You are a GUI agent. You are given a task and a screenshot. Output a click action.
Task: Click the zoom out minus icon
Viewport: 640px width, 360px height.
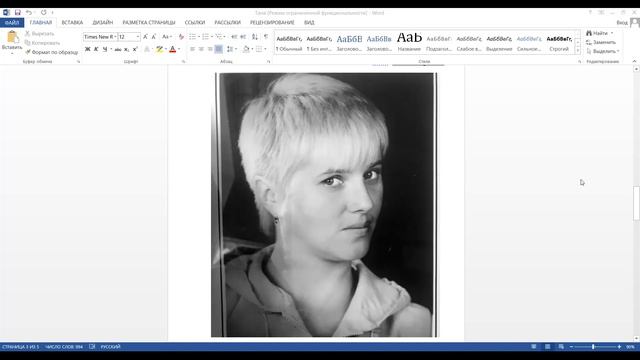(x=571, y=347)
